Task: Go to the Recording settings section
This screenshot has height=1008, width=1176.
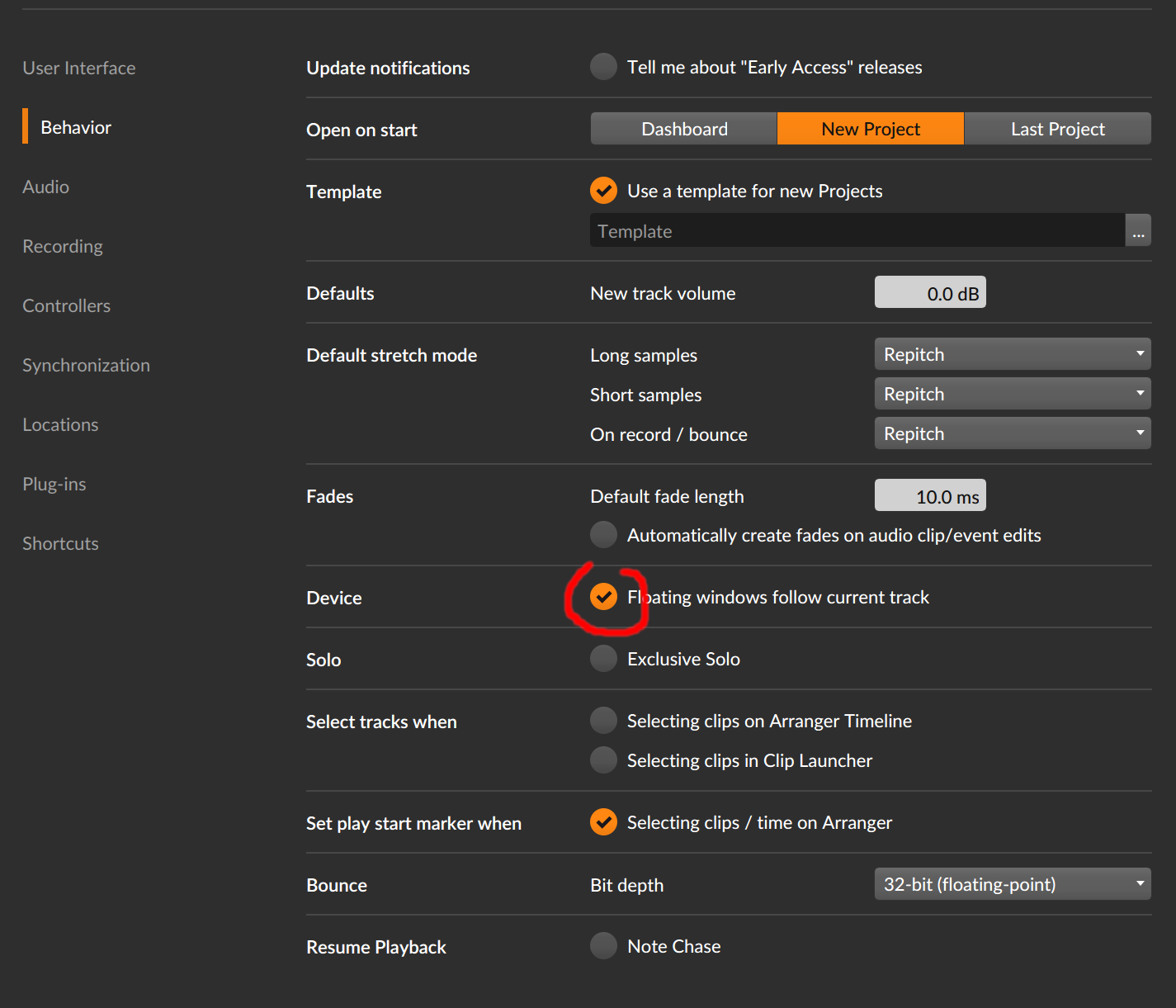Action: tap(63, 246)
